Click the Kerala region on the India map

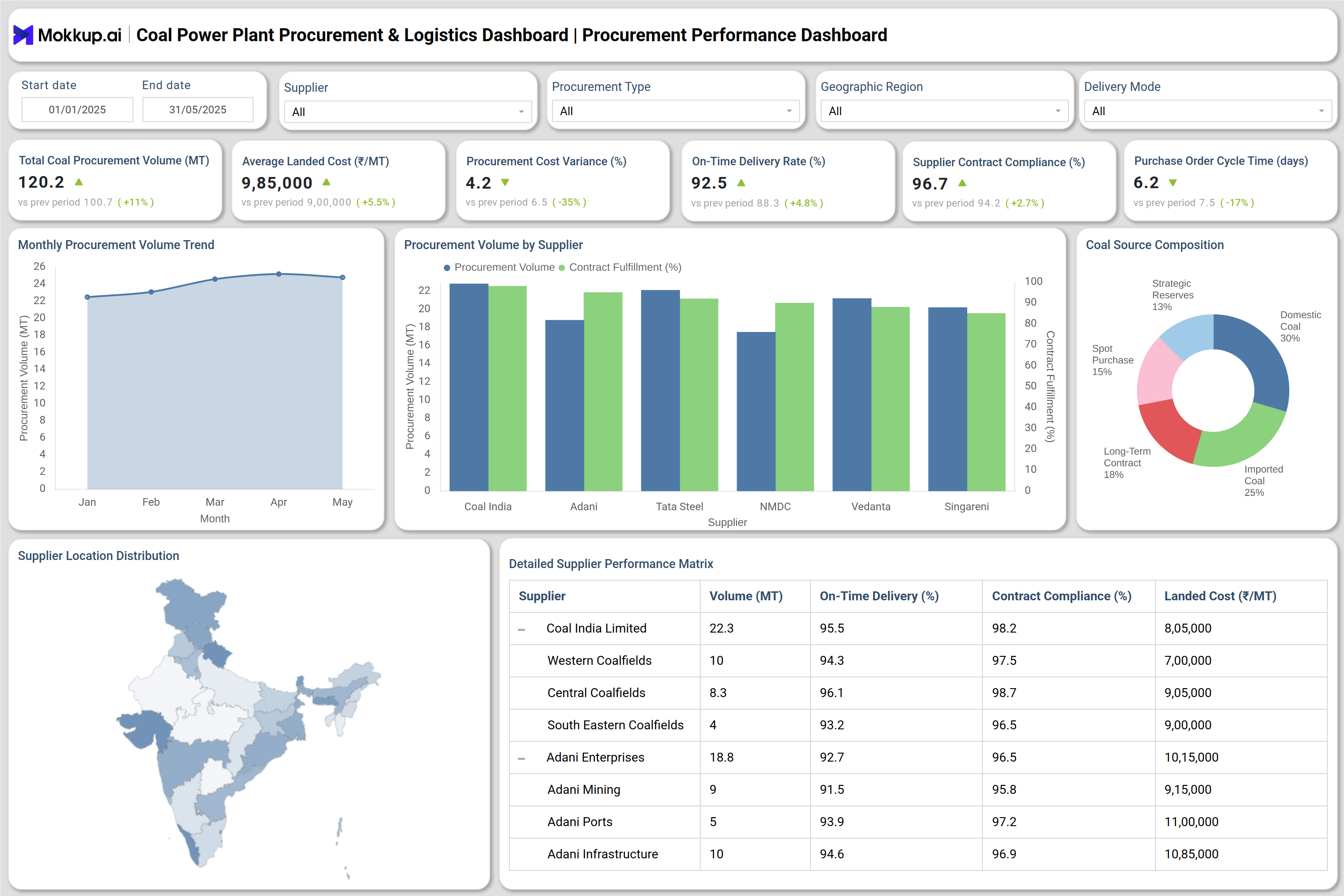tap(191, 846)
